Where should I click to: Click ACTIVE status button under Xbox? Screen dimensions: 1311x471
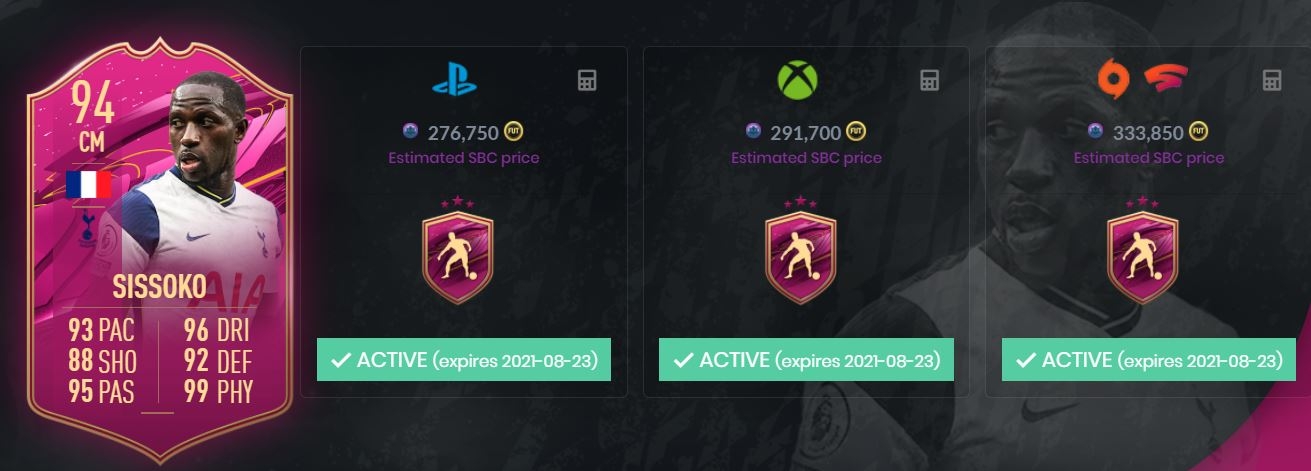point(806,360)
